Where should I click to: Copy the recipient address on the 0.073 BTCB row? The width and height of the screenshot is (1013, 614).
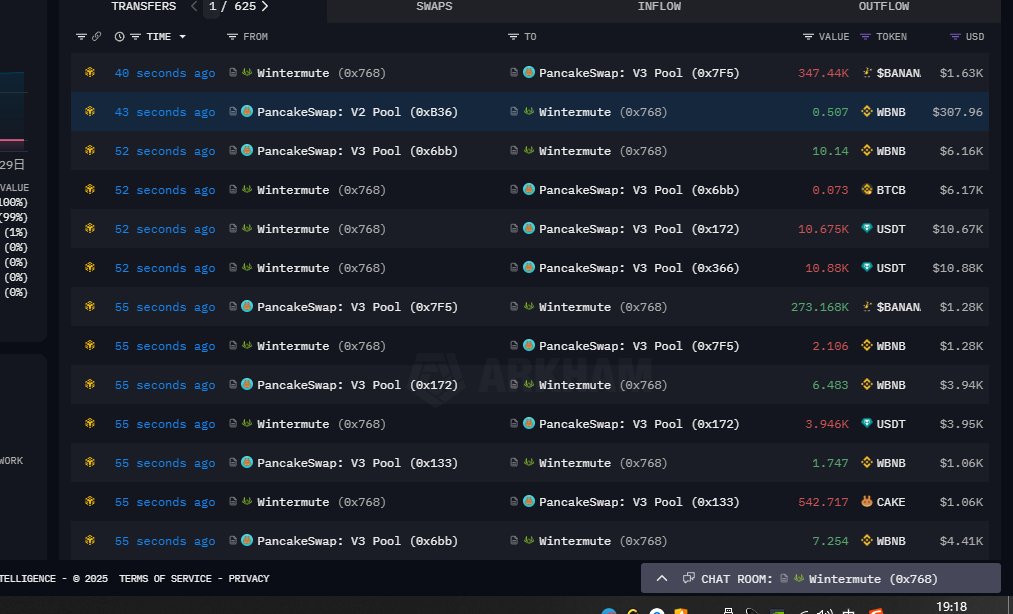point(514,189)
